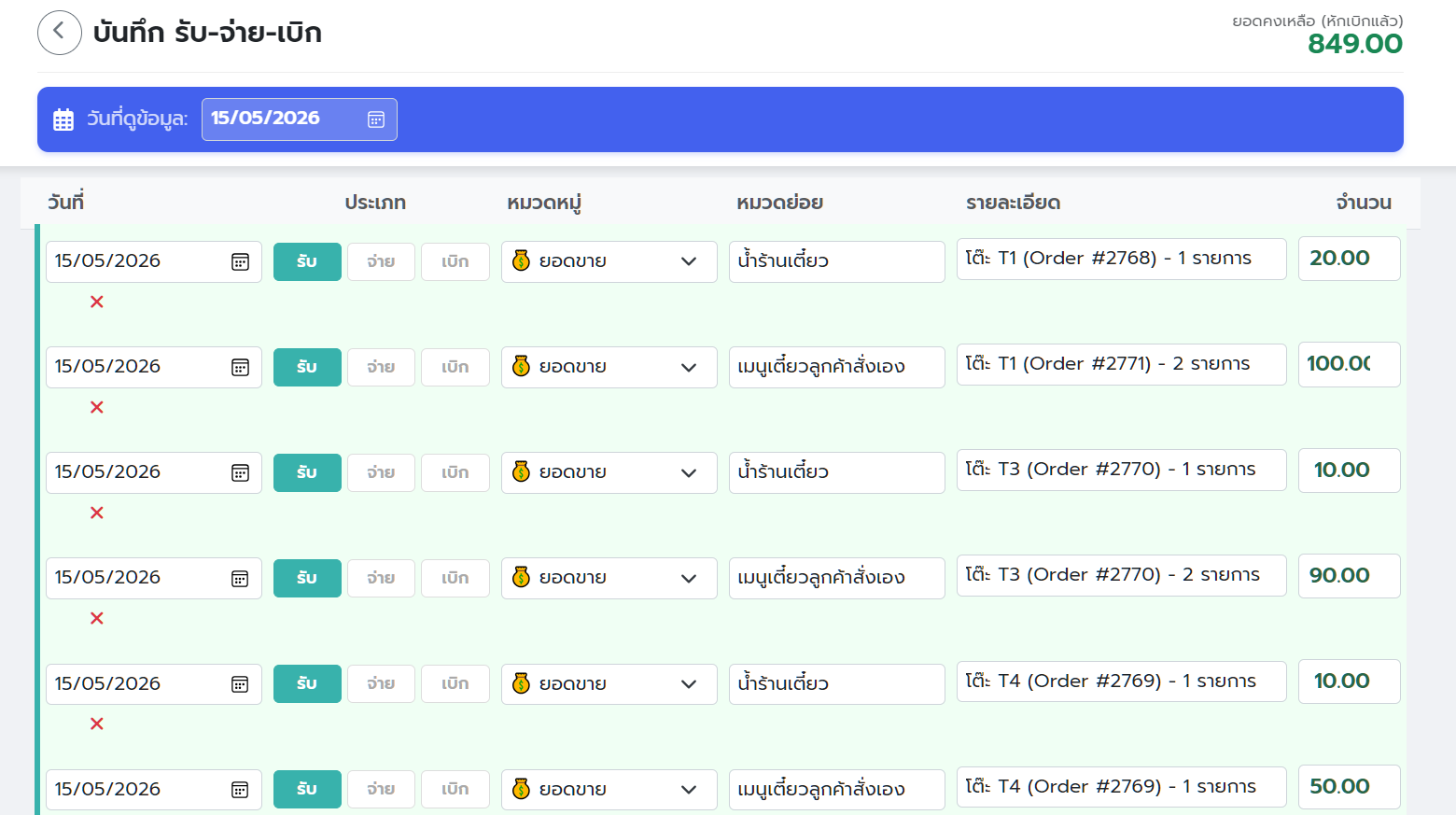
Task: Open calendar icon for T3 row with amount 90.00
Action: click(x=240, y=579)
